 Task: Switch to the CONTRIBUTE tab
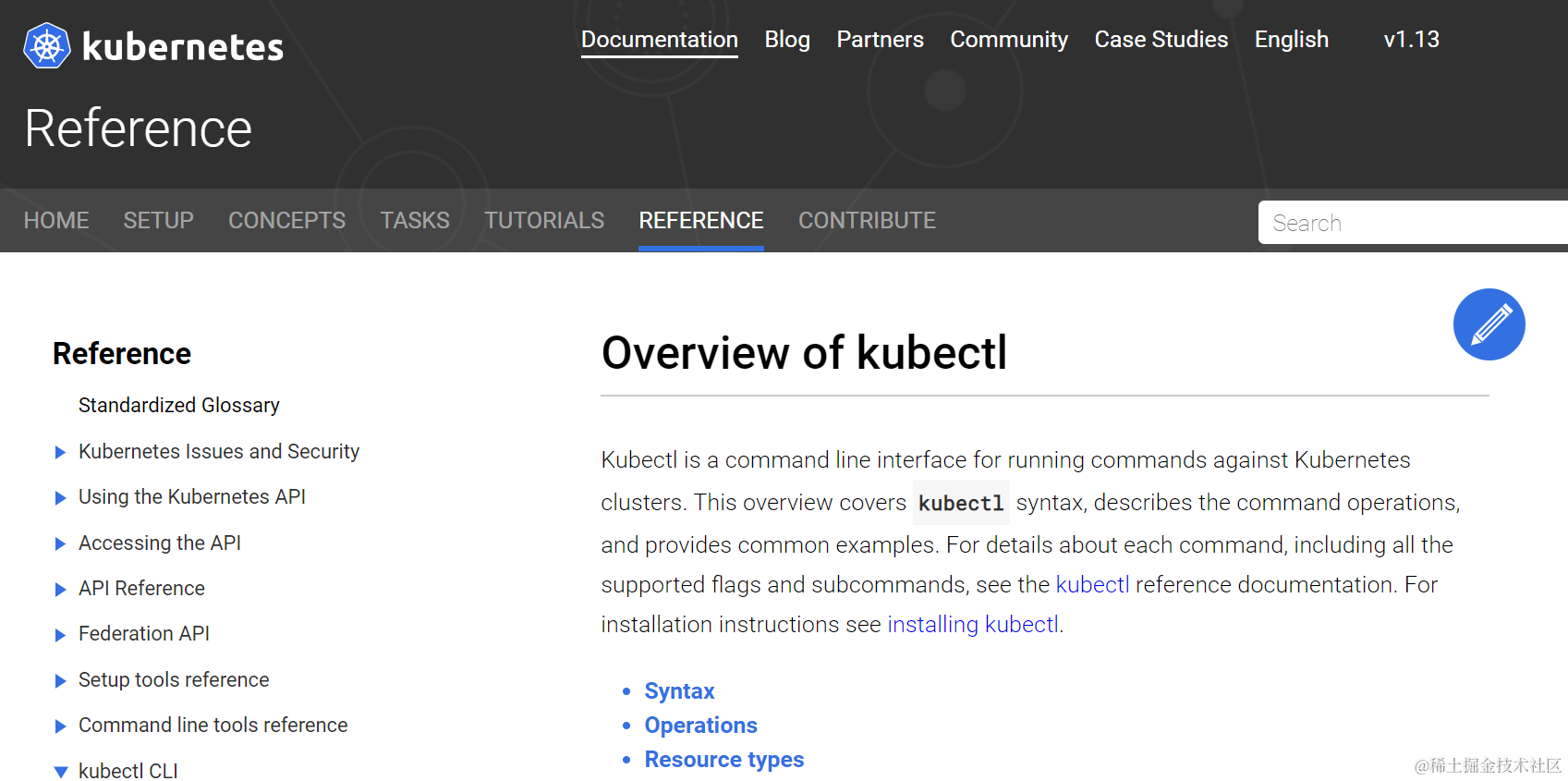pos(867,220)
